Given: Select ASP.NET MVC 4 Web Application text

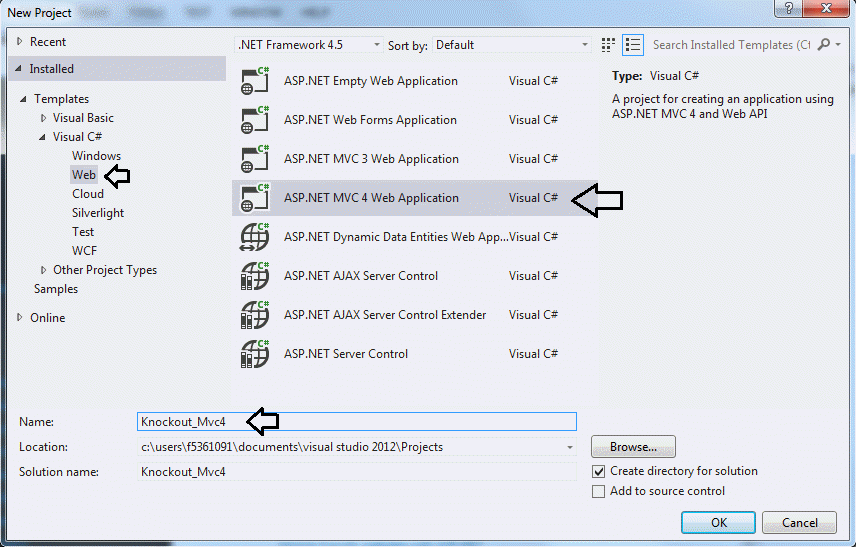Looking at the screenshot, I should tap(371, 198).
